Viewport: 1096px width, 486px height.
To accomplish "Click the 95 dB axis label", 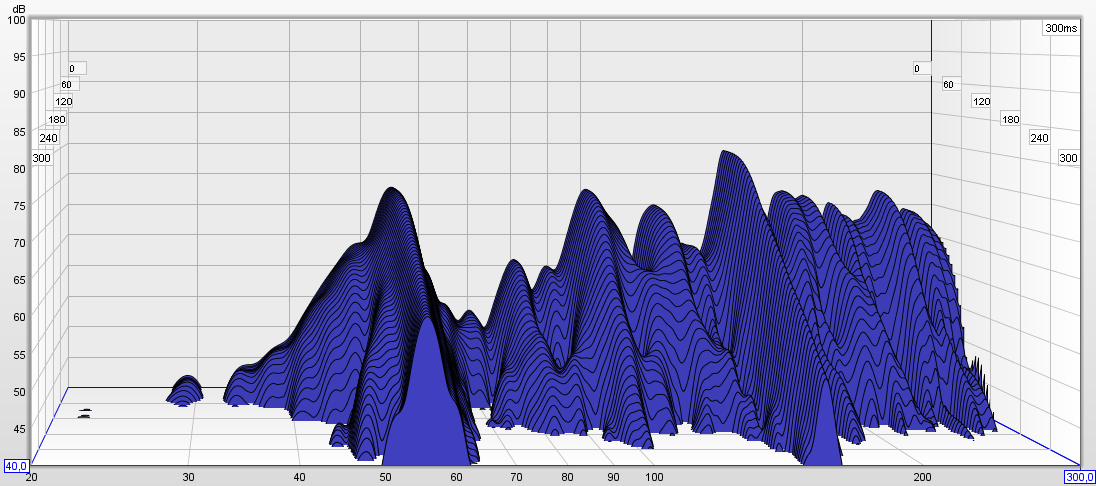I will click(x=20, y=57).
